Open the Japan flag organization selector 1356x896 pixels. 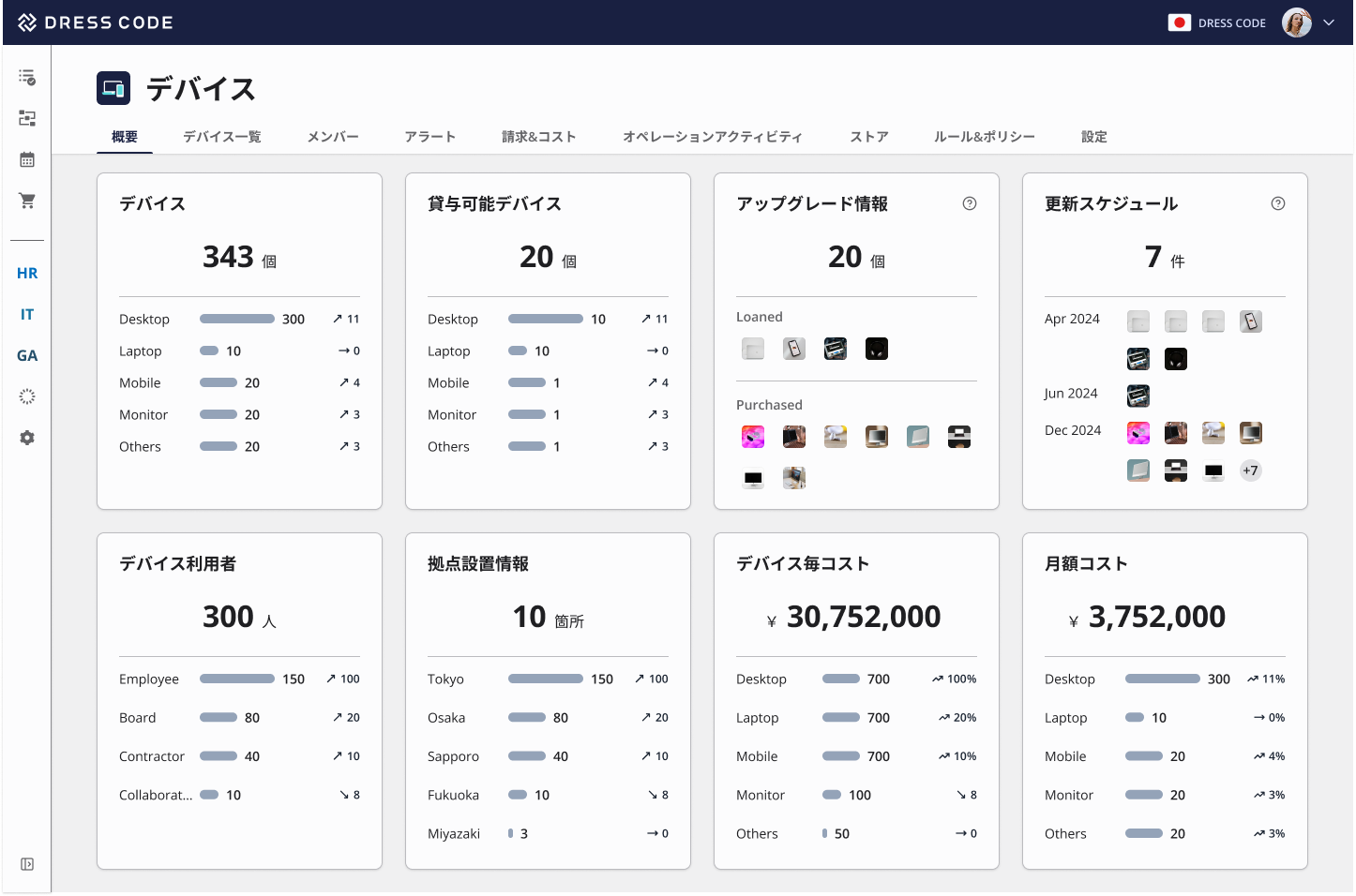click(1179, 22)
